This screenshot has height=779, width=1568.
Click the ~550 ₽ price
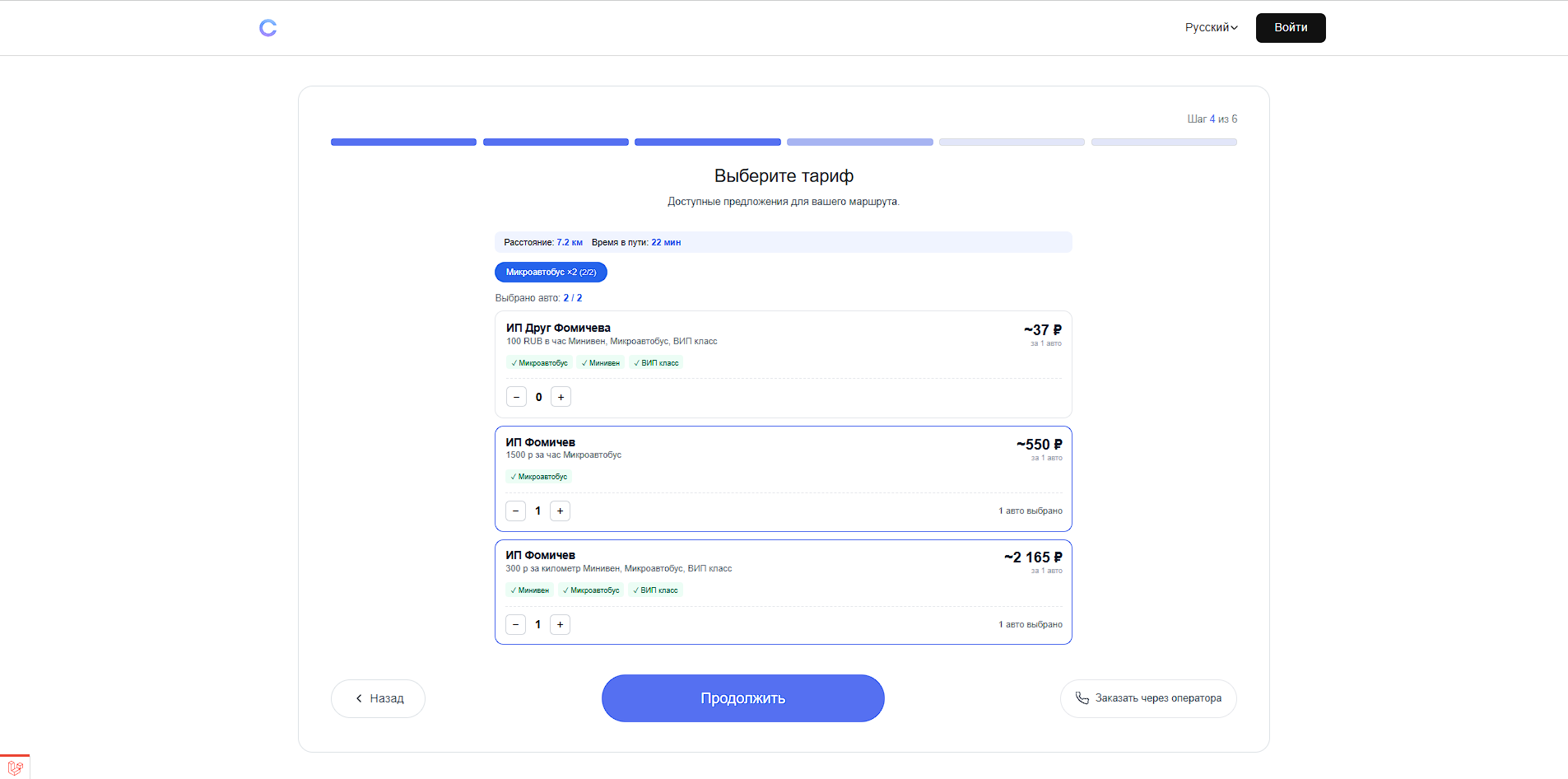click(1039, 444)
